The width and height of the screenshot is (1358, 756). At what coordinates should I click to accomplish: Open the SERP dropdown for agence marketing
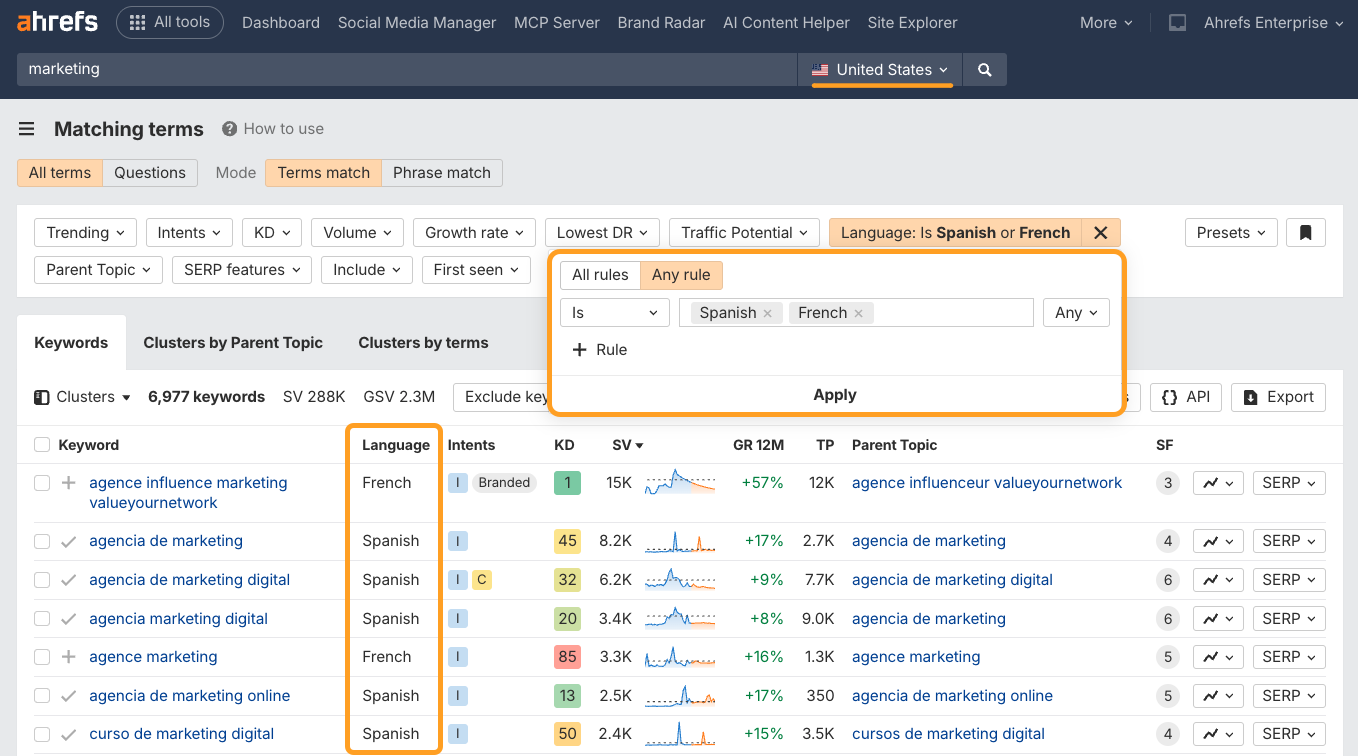tap(1288, 657)
